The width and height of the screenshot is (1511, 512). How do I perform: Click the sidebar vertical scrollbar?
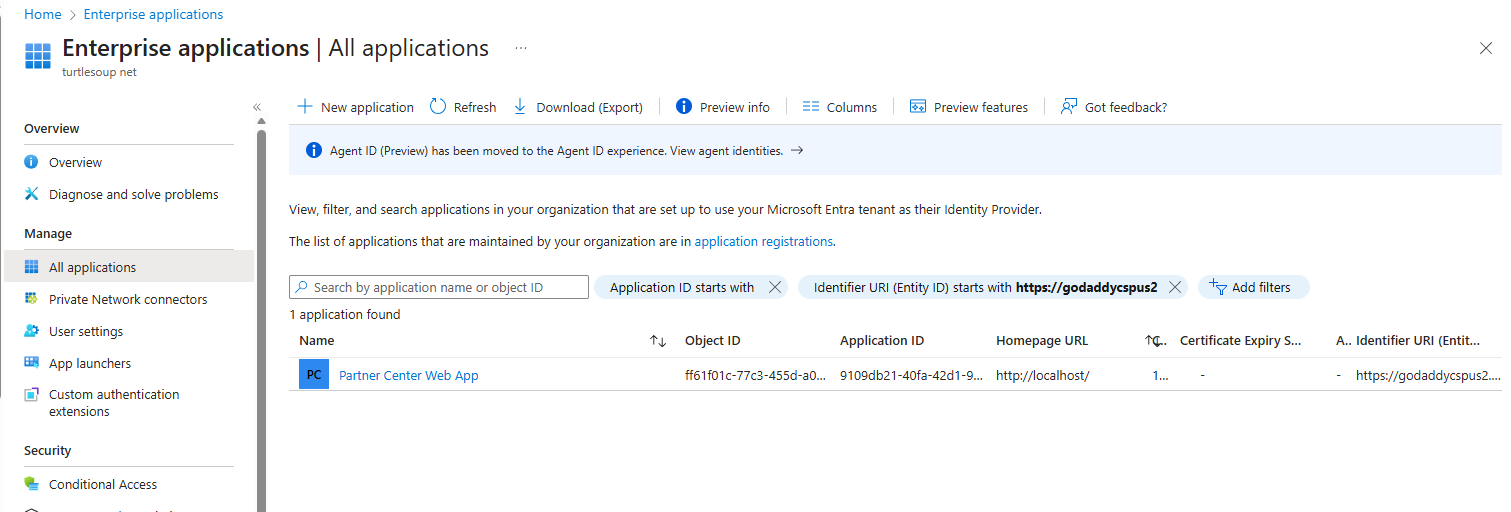point(262,300)
